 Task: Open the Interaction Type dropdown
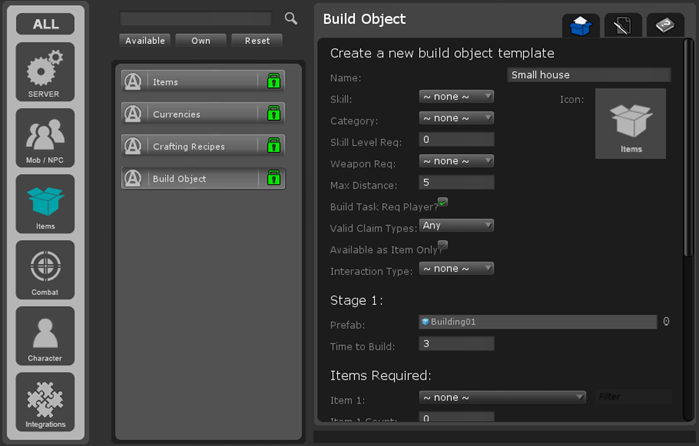[456, 268]
